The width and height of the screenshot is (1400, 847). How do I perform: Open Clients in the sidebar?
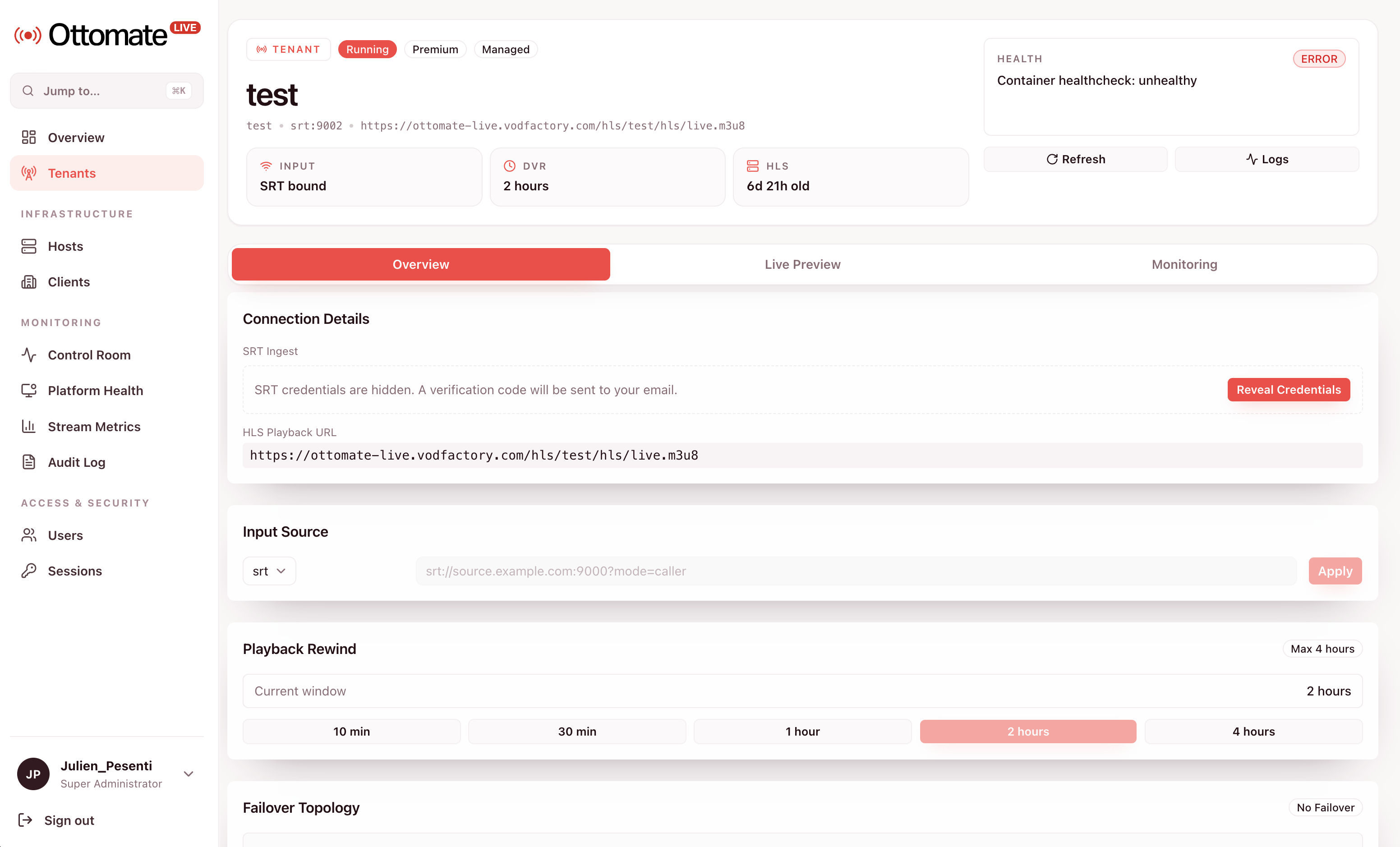point(107,282)
